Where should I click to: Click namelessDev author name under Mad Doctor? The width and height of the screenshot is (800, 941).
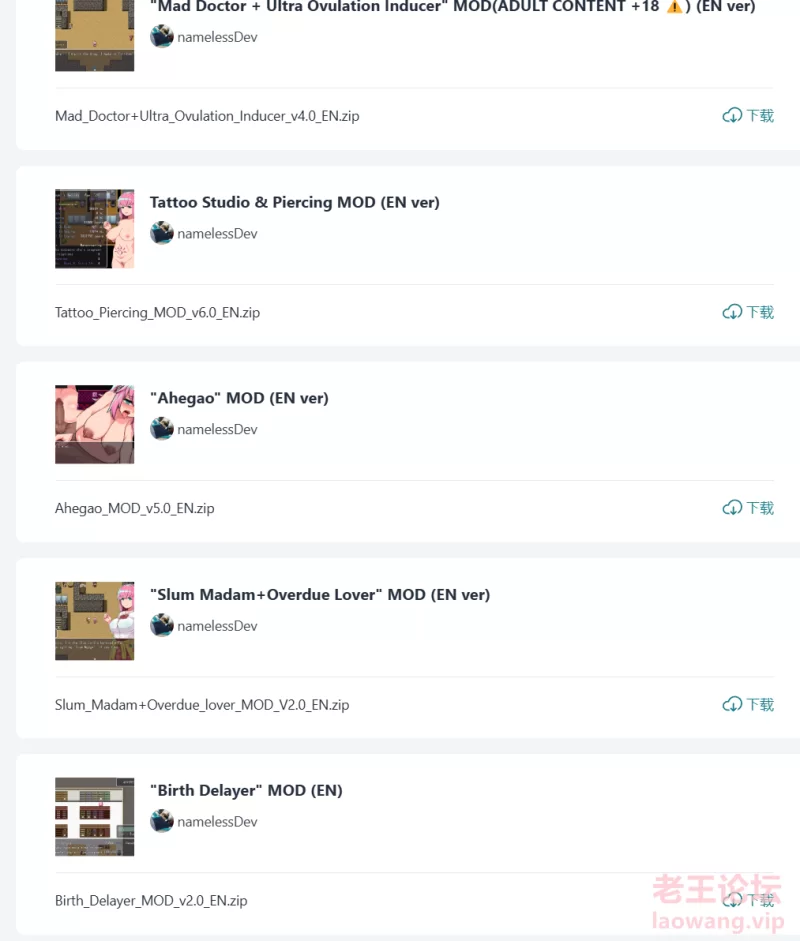coord(217,37)
